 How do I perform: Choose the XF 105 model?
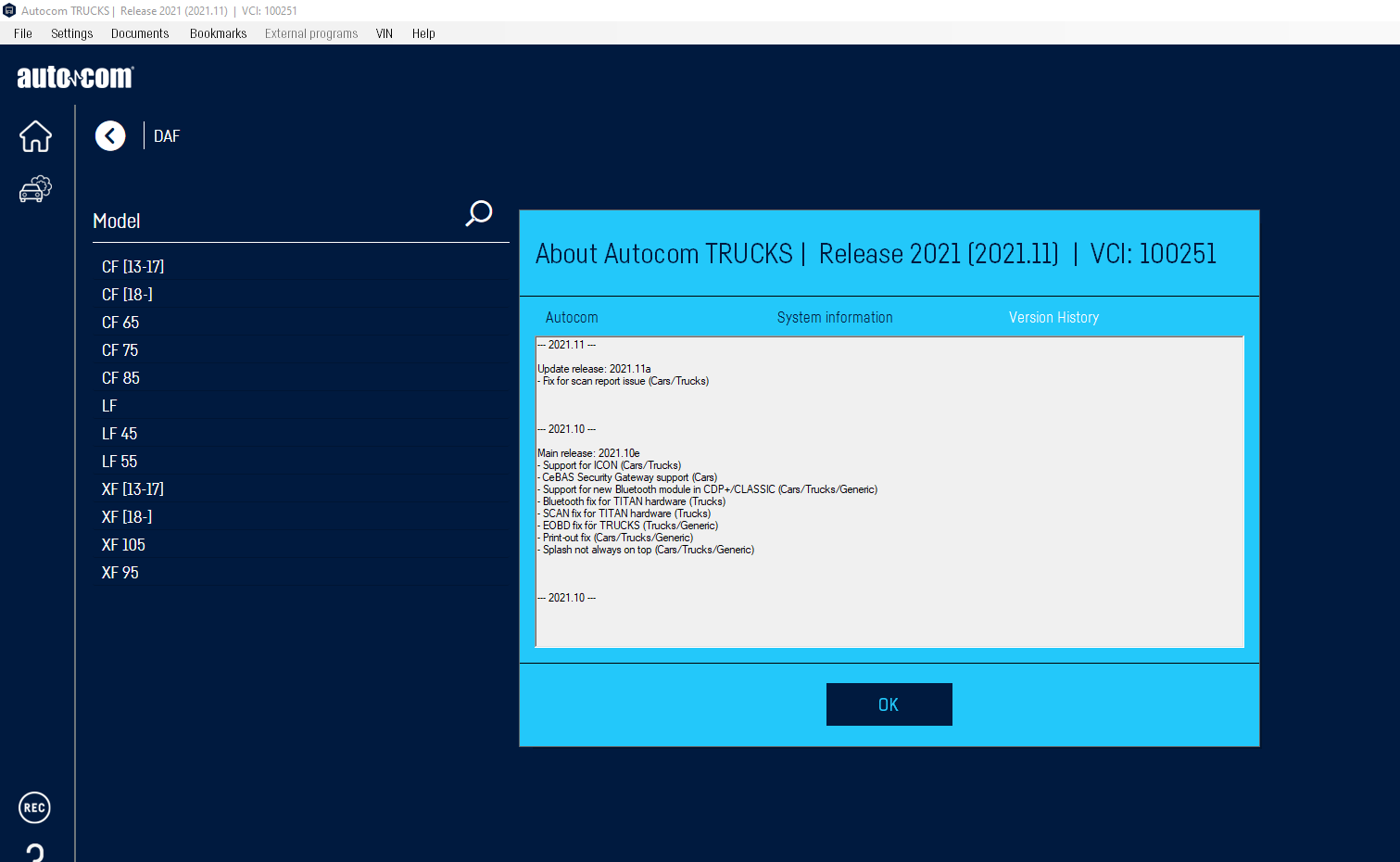(123, 545)
